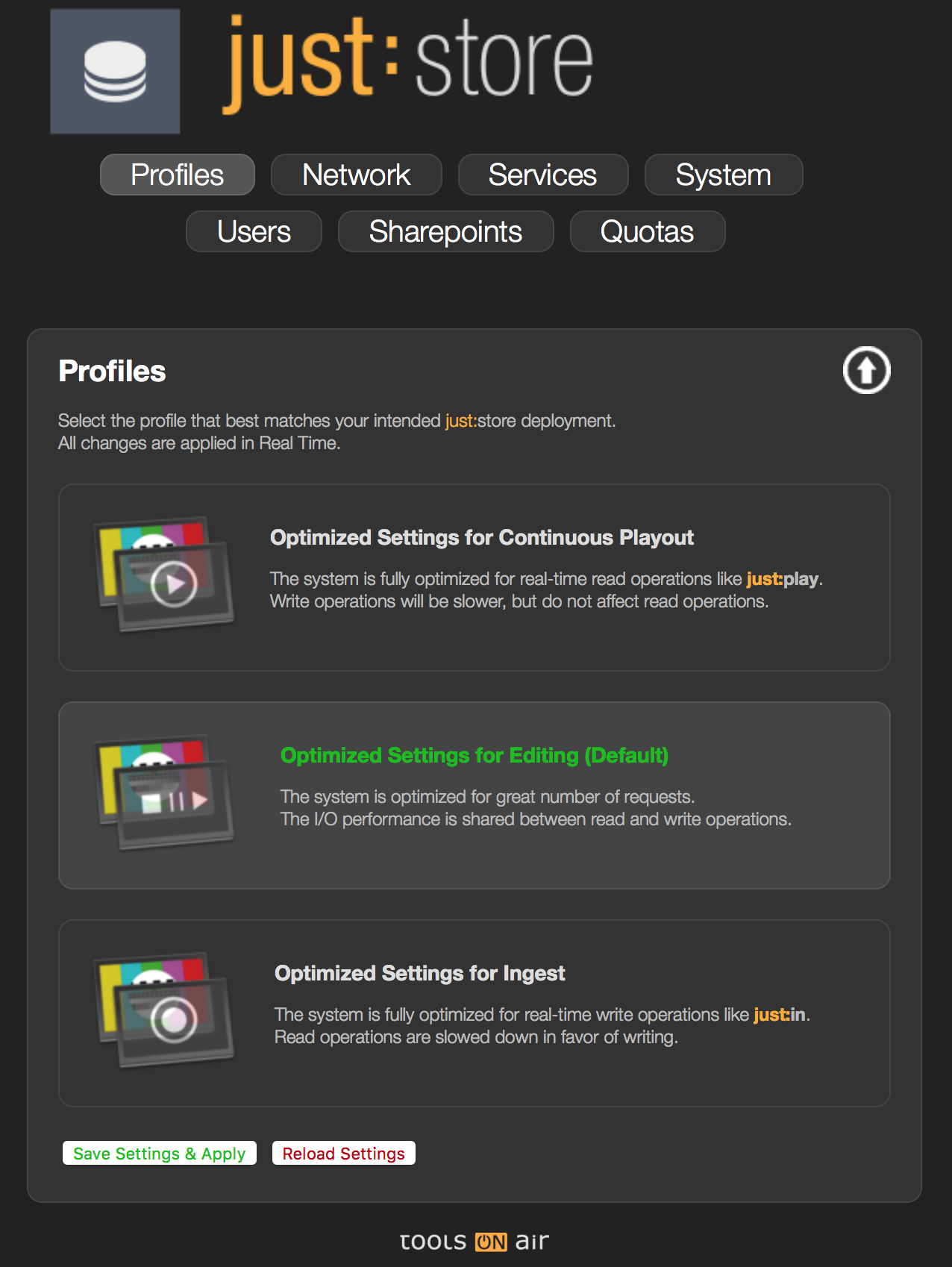Screen dimensions: 952x1267
Task: Click the just:in highlighted text
Action: (780, 1015)
